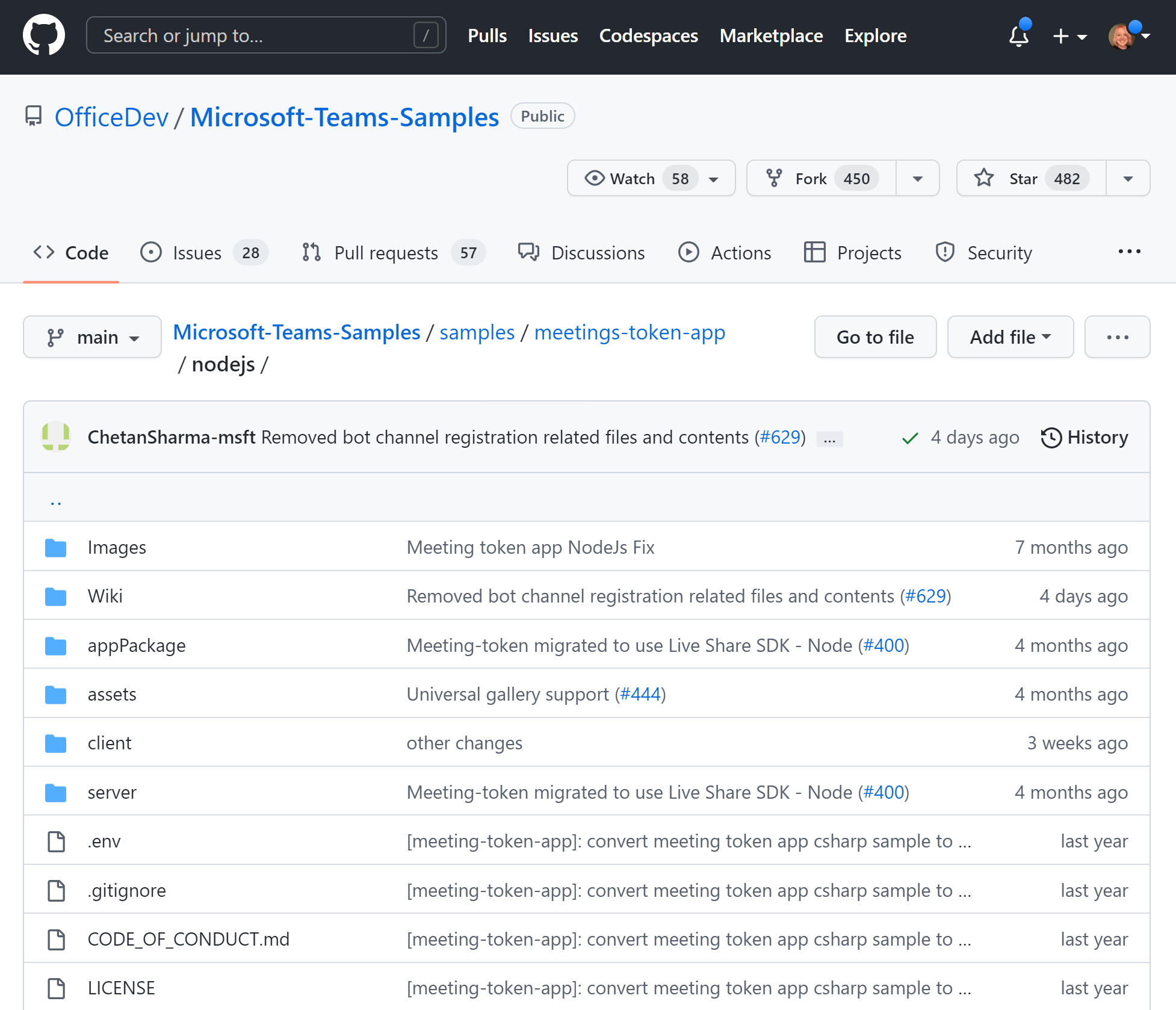Click the search input field

264,36
